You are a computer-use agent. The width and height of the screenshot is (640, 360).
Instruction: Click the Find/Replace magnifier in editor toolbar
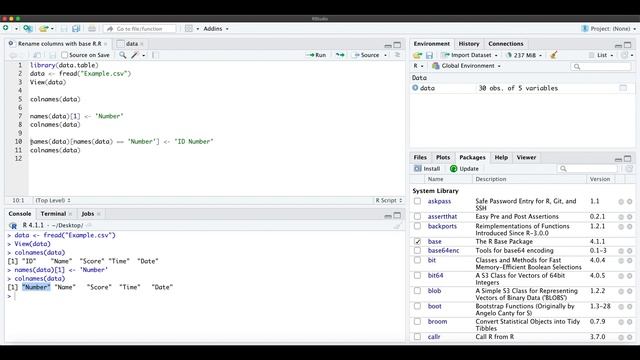122,55
